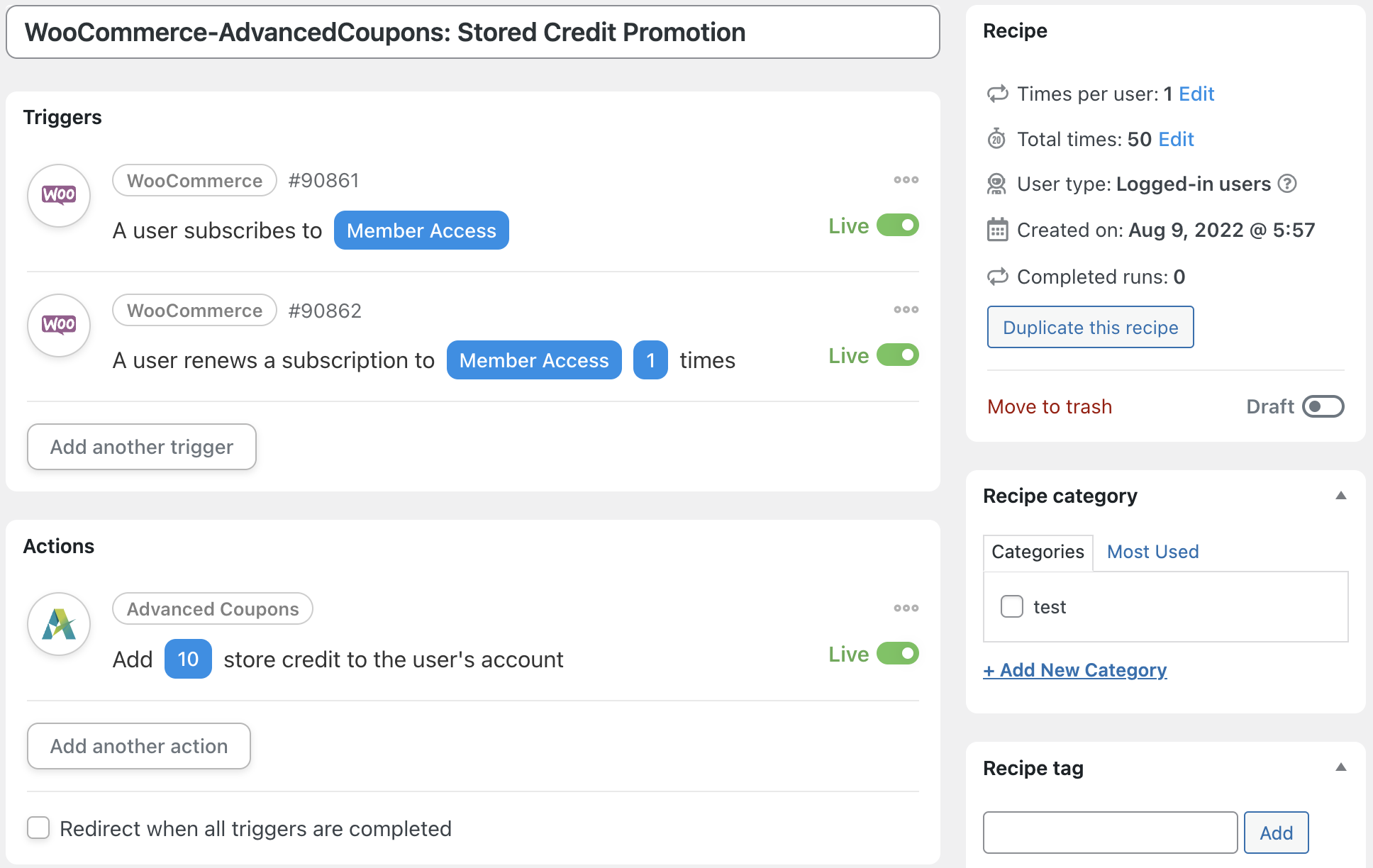This screenshot has width=1373, height=868.
Task: Click Move to trash link
Action: tap(1050, 406)
